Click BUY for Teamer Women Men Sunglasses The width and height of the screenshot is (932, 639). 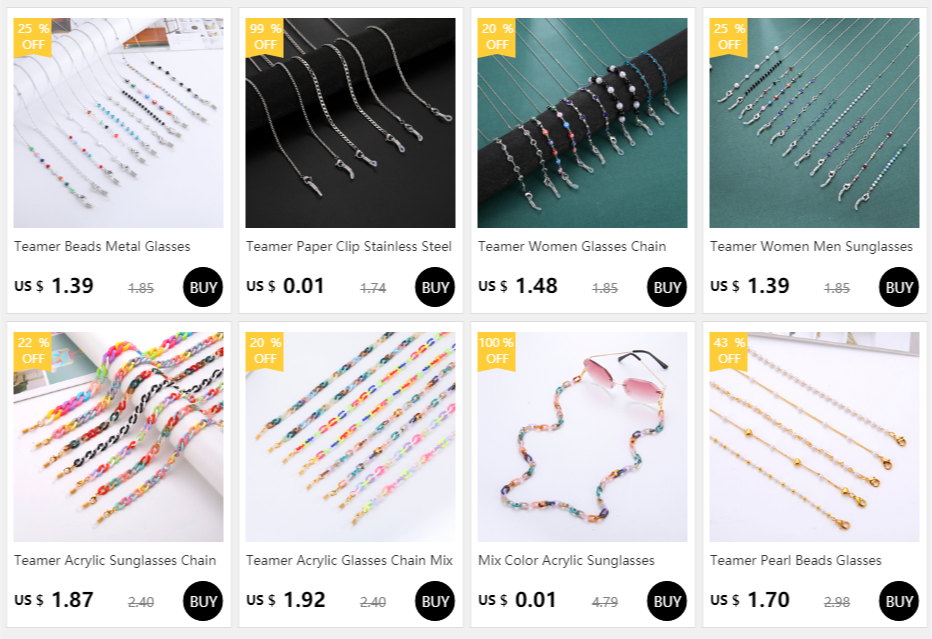pyautogui.click(x=898, y=287)
